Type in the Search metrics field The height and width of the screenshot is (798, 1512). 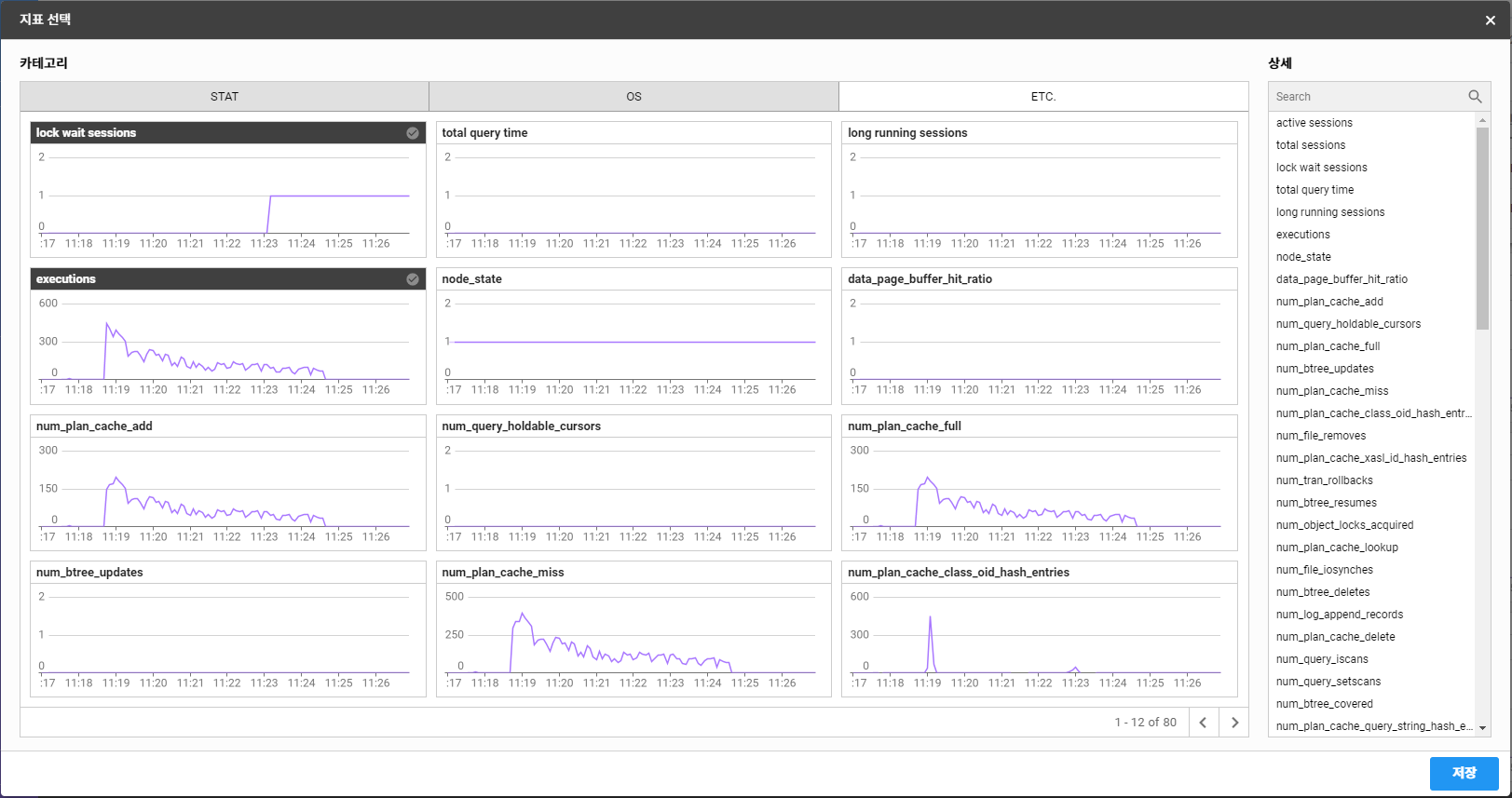(x=1365, y=97)
